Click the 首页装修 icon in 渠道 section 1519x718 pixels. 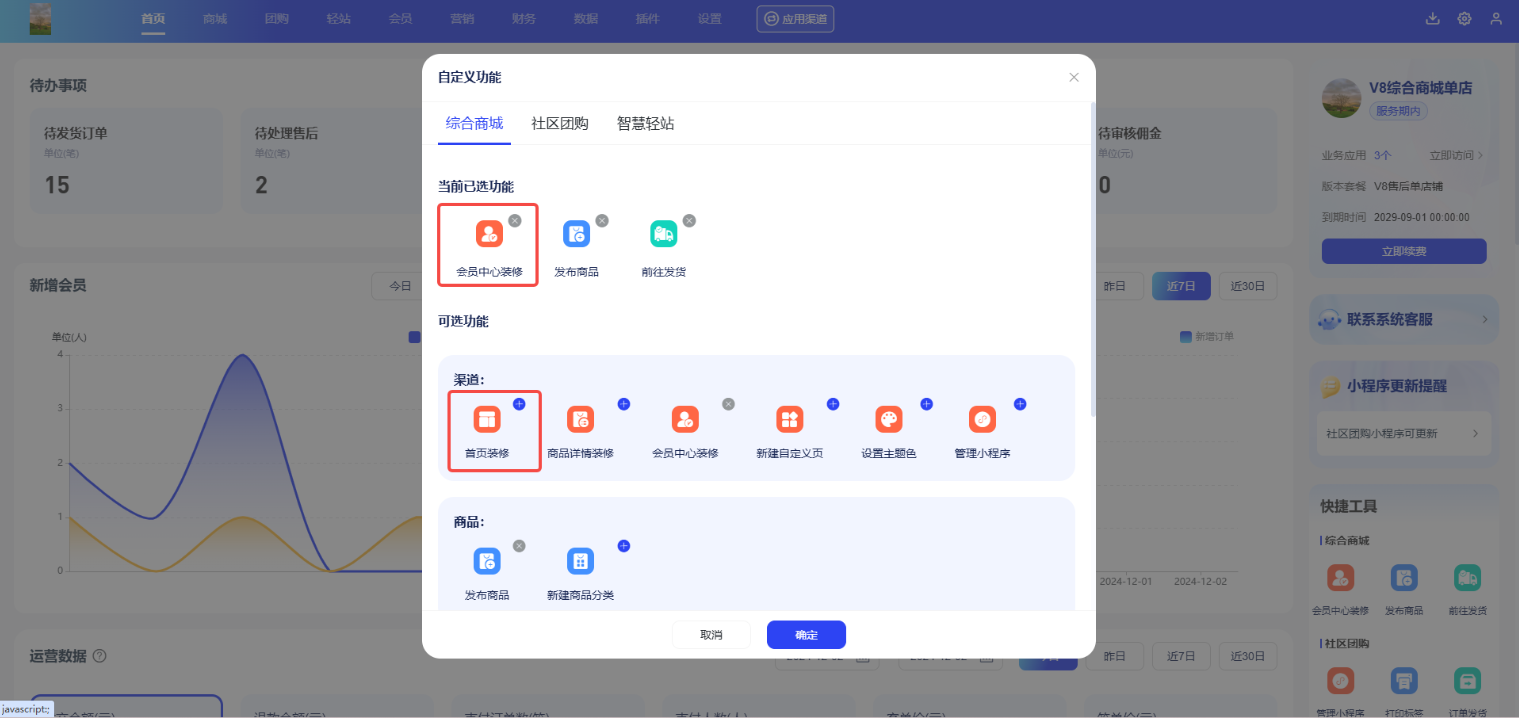487,420
